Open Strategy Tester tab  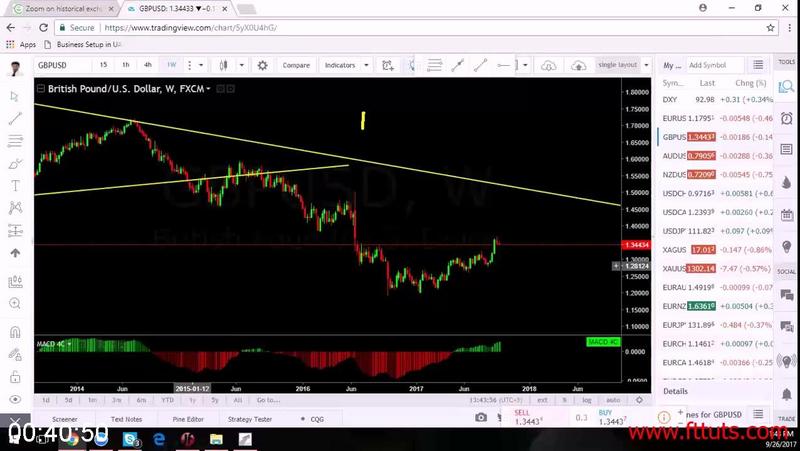(249, 419)
